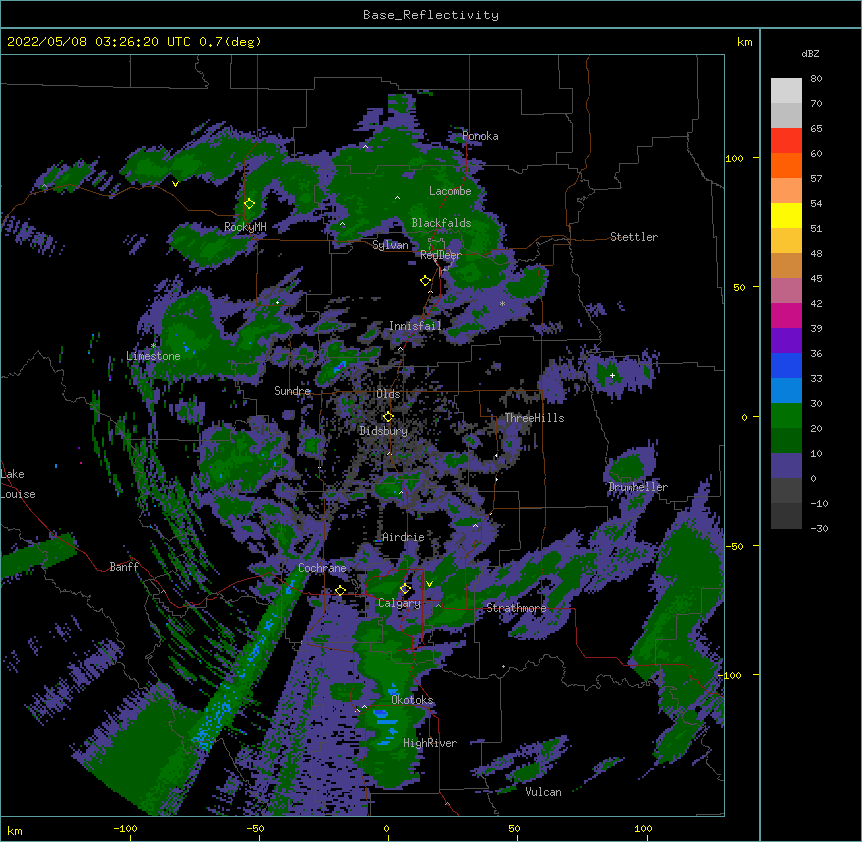
Task: Click the Base_Reflectivity title
Action: pos(431,15)
